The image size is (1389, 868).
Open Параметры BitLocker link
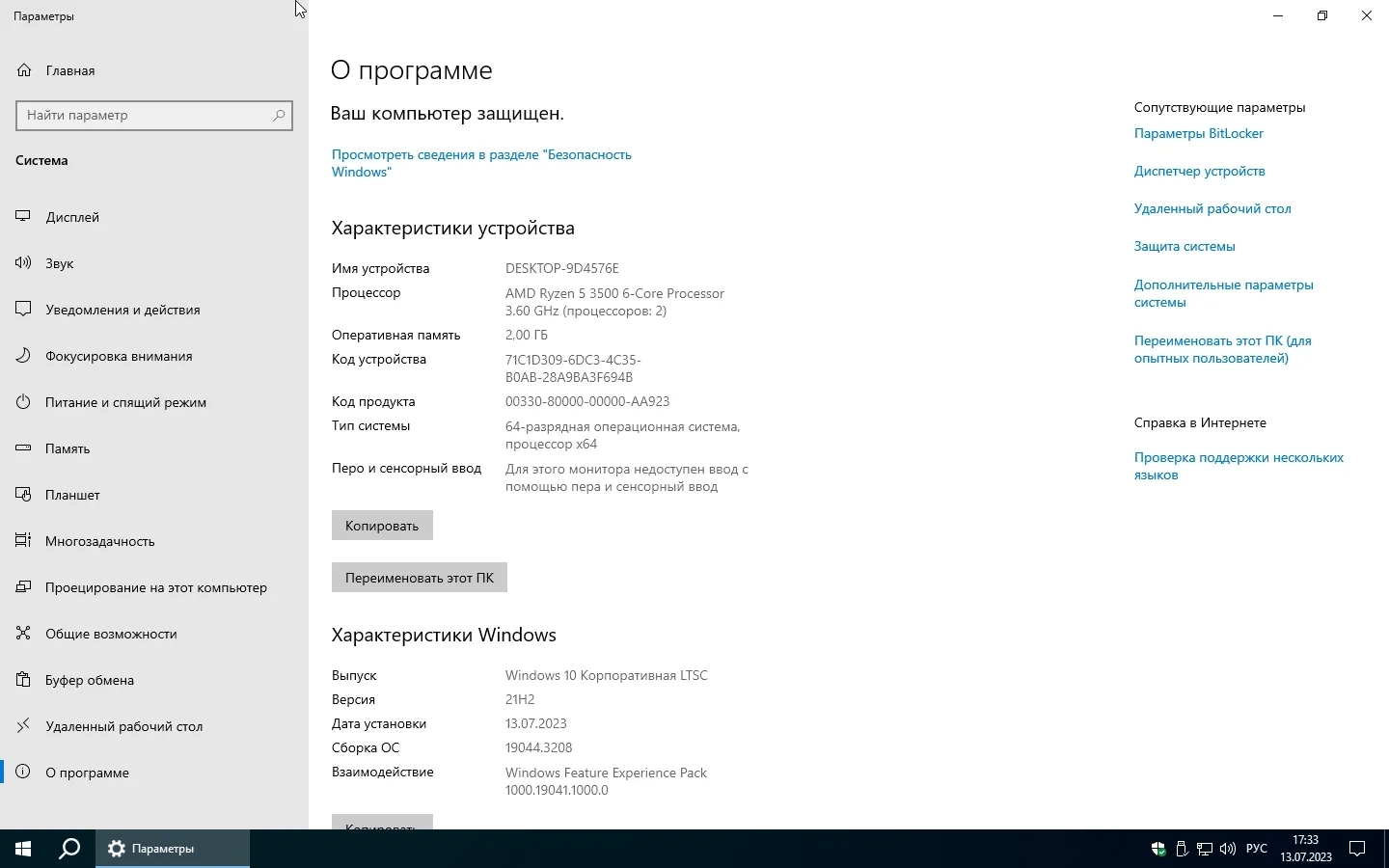tap(1199, 134)
